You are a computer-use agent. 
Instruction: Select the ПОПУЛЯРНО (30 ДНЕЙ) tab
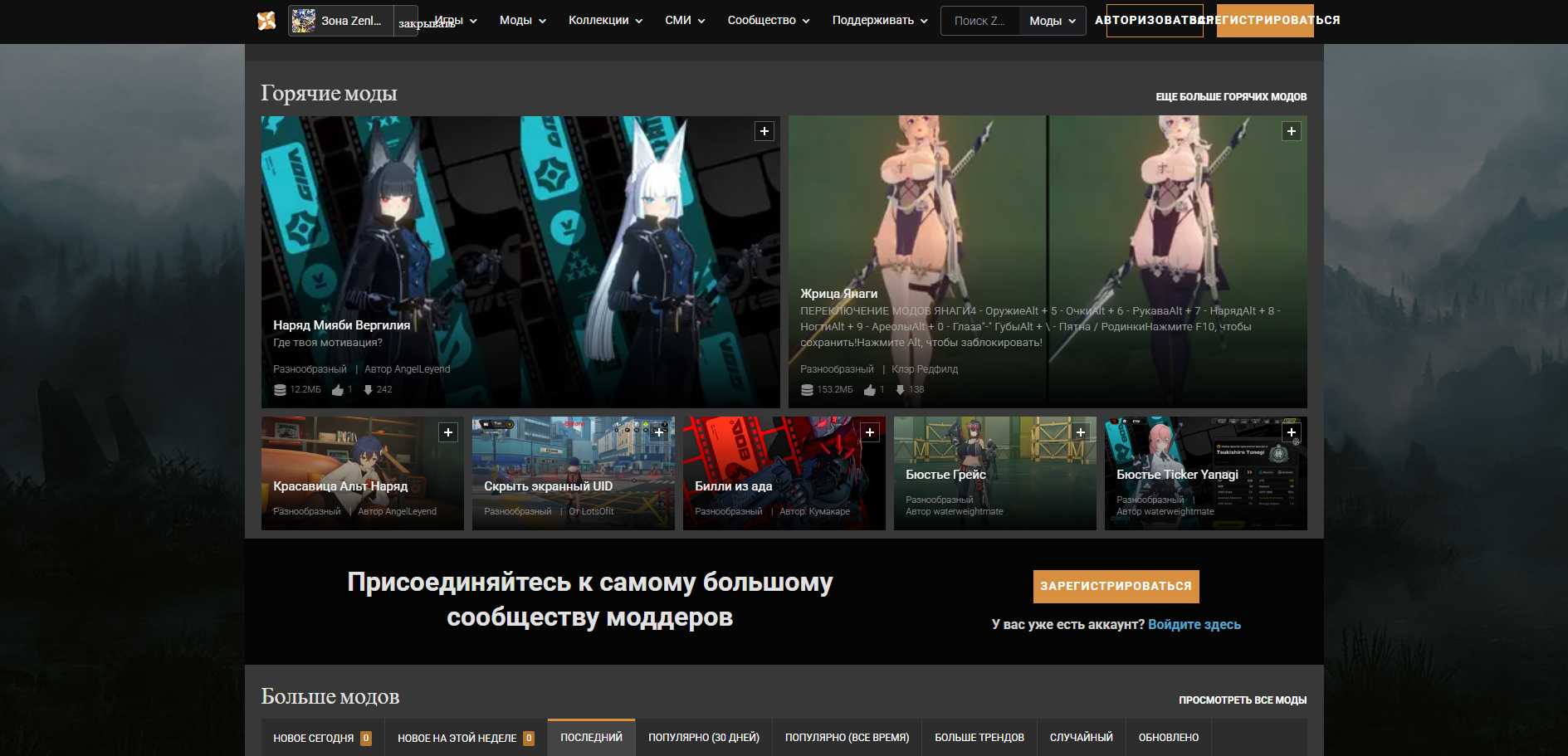point(704,738)
